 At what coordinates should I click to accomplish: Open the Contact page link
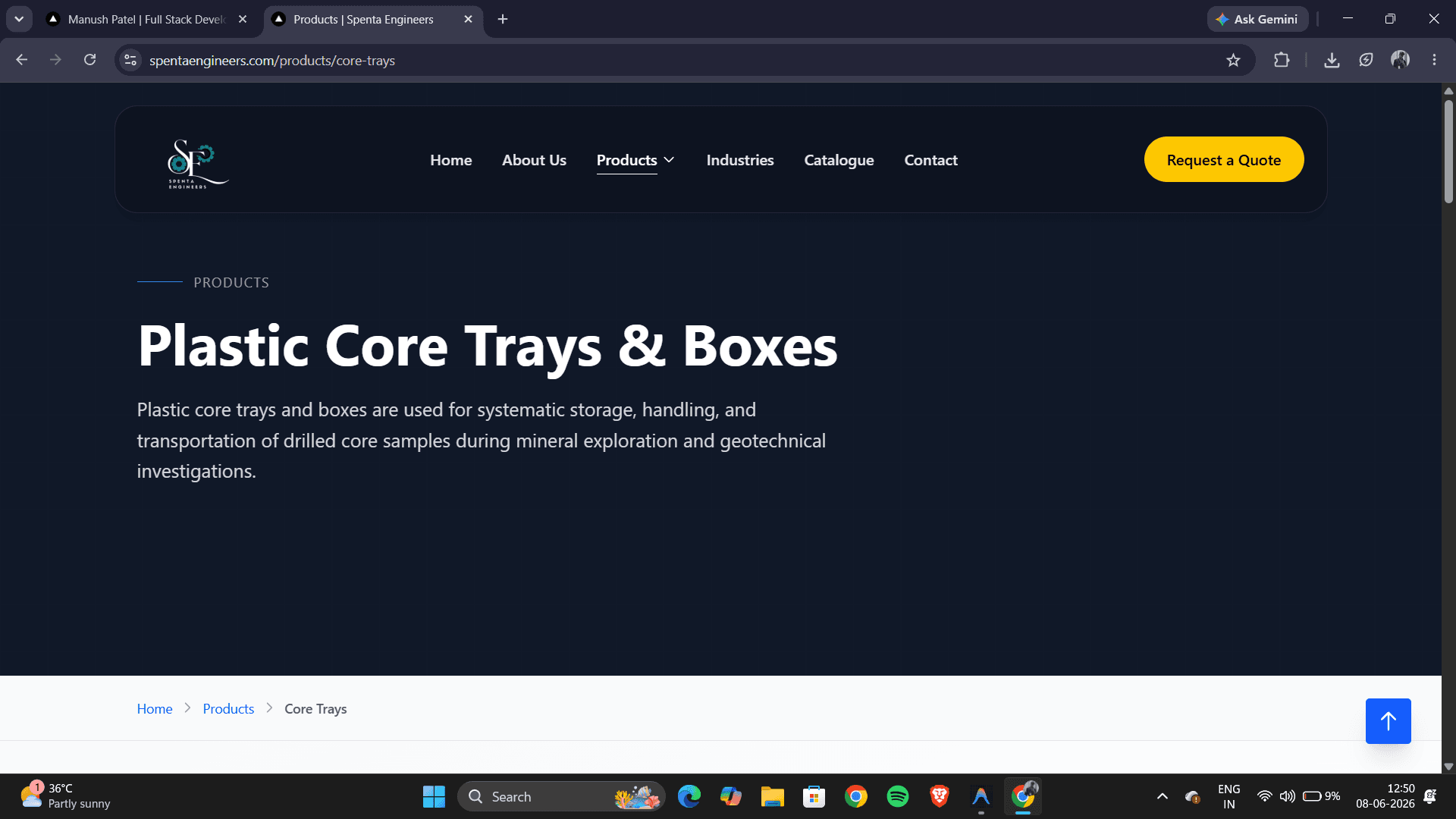pos(930,160)
